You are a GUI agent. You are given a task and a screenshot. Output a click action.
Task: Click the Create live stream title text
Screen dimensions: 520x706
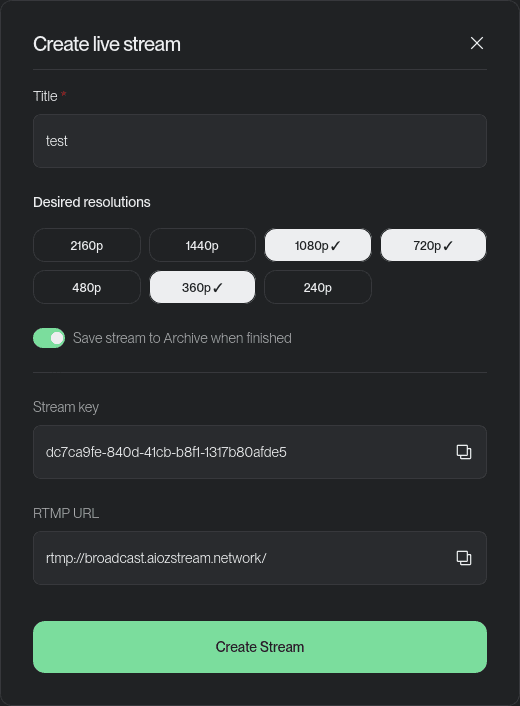click(107, 44)
